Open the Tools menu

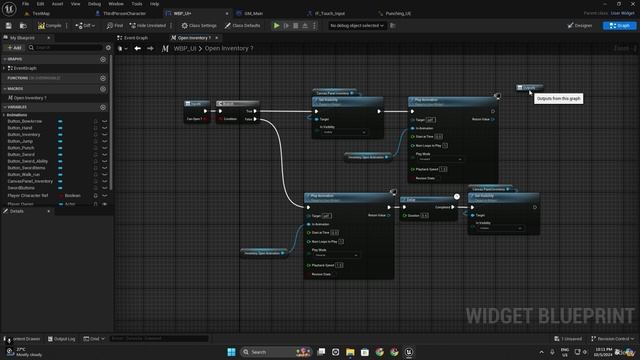(137, 4)
